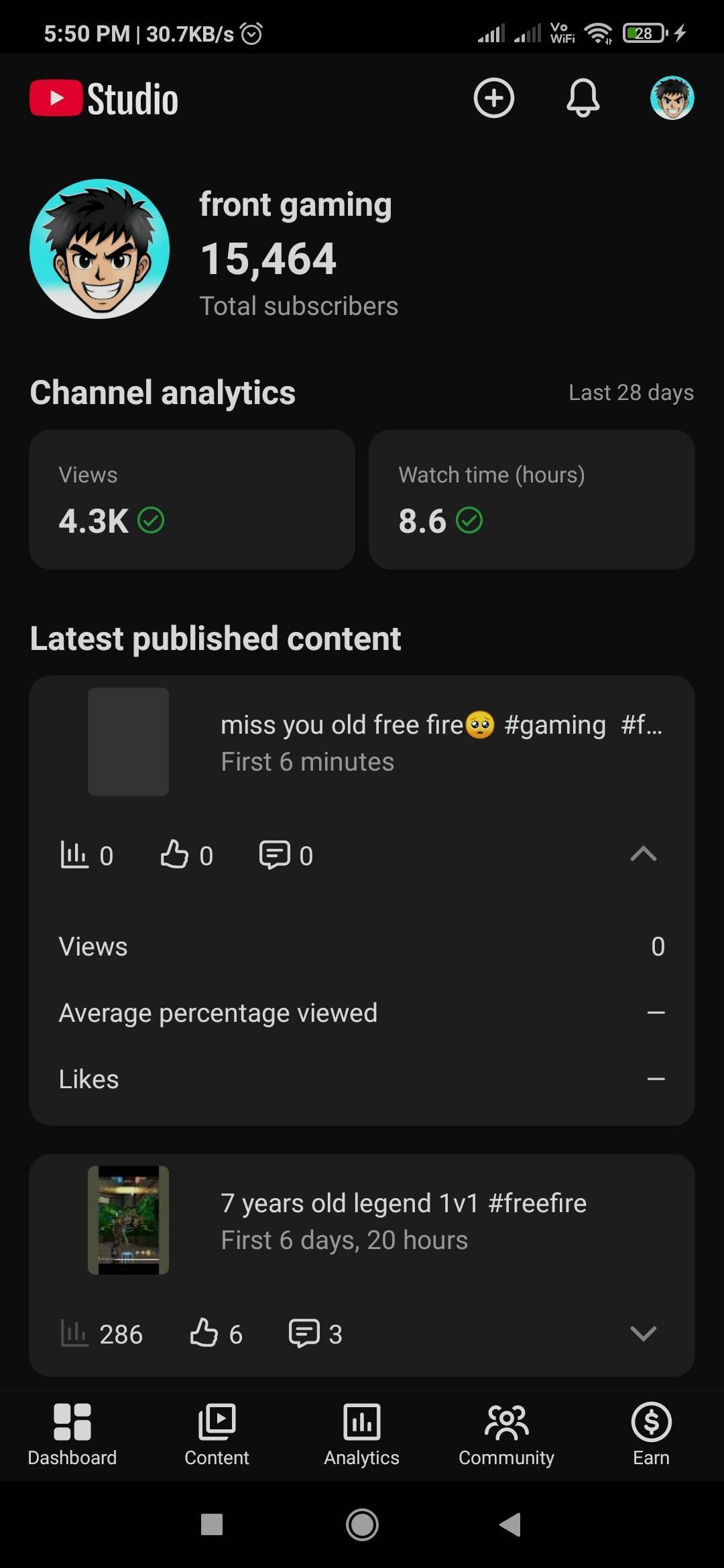Expand the 7 years old legend card

click(643, 1333)
